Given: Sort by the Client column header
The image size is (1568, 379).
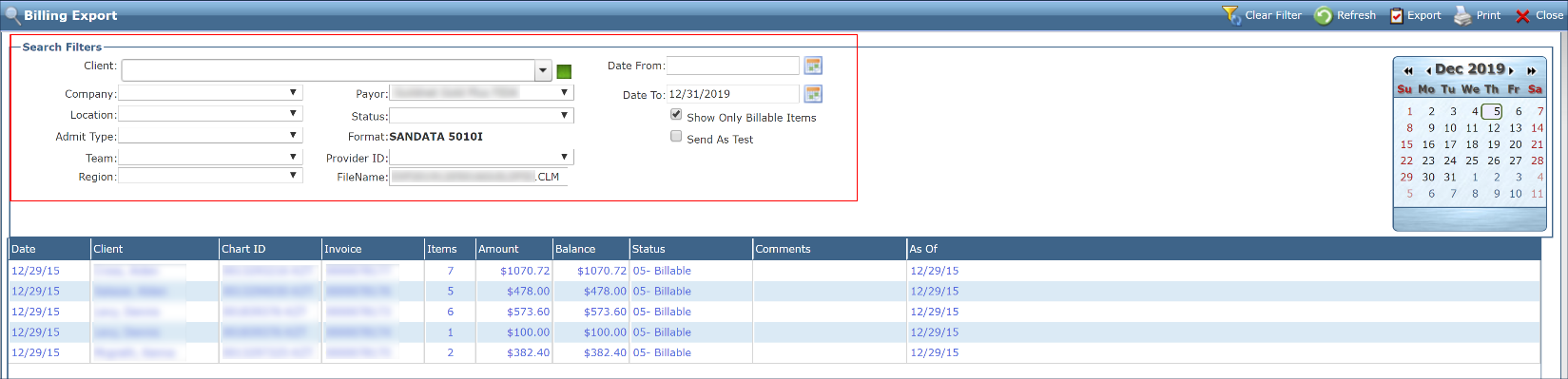Looking at the screenshot, I should pyautogui.click(x=155, y=249).
